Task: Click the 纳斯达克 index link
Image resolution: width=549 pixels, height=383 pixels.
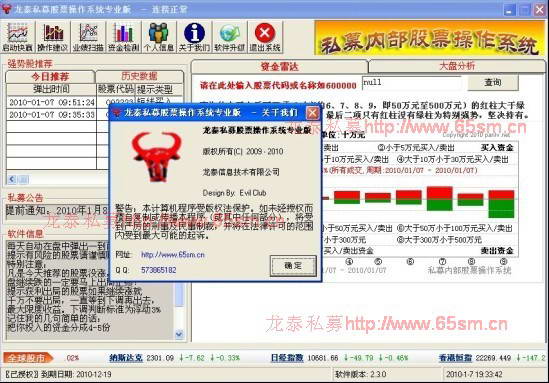Action: [126, 358]
